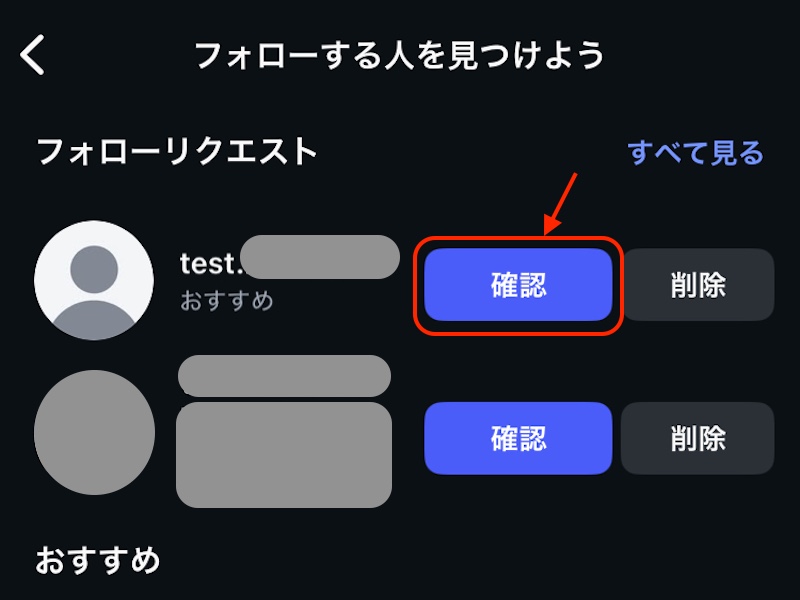The image size is (800, 600).
Task: Tap すべて見る to view all requests
Action: (x=698, y=152)
